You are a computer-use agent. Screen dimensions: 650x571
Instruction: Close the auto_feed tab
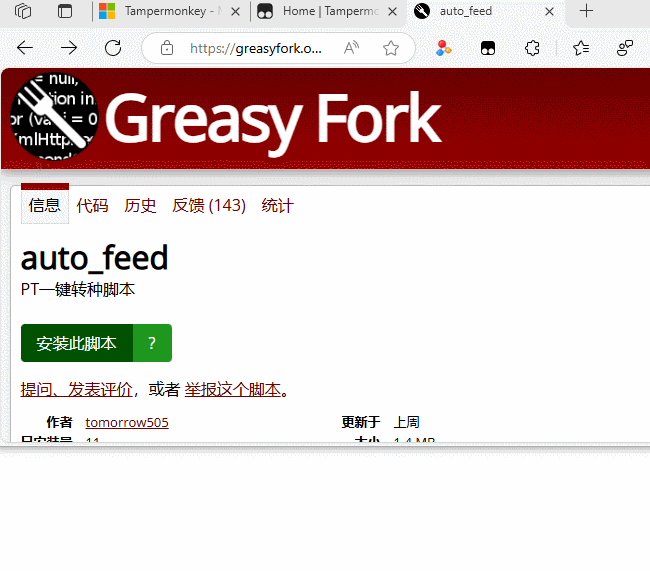(549, 11)
